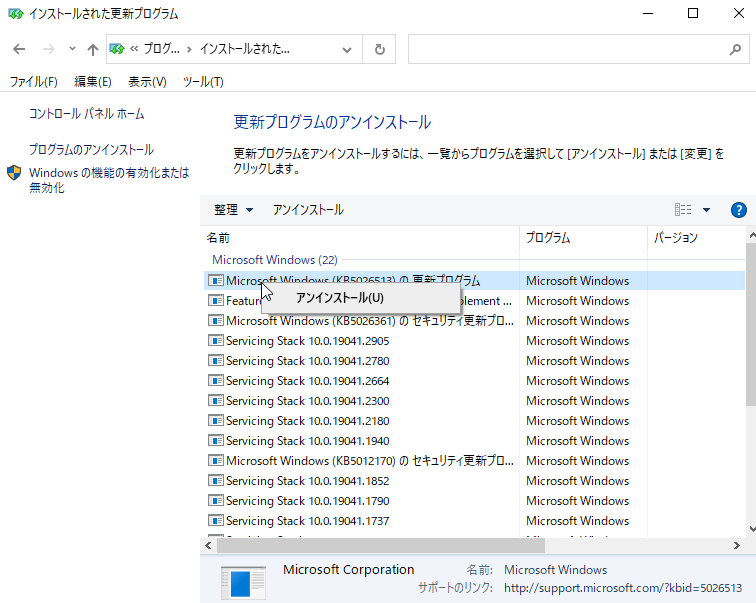Click the horizontal scrollbar thumb
The width and height of the screenshot is (756, 603).
(381, 546)
